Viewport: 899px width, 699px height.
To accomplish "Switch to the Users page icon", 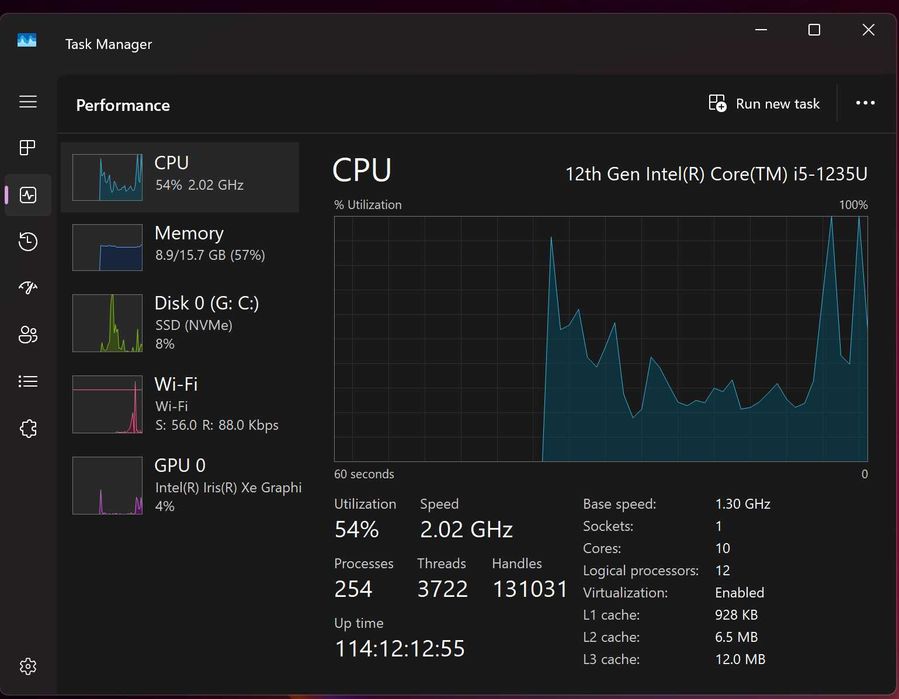I will (28, 335).
